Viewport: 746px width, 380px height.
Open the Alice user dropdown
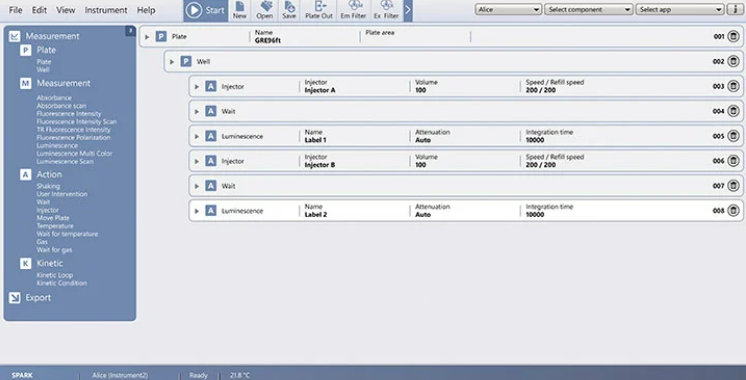click(x=508, y=10)
